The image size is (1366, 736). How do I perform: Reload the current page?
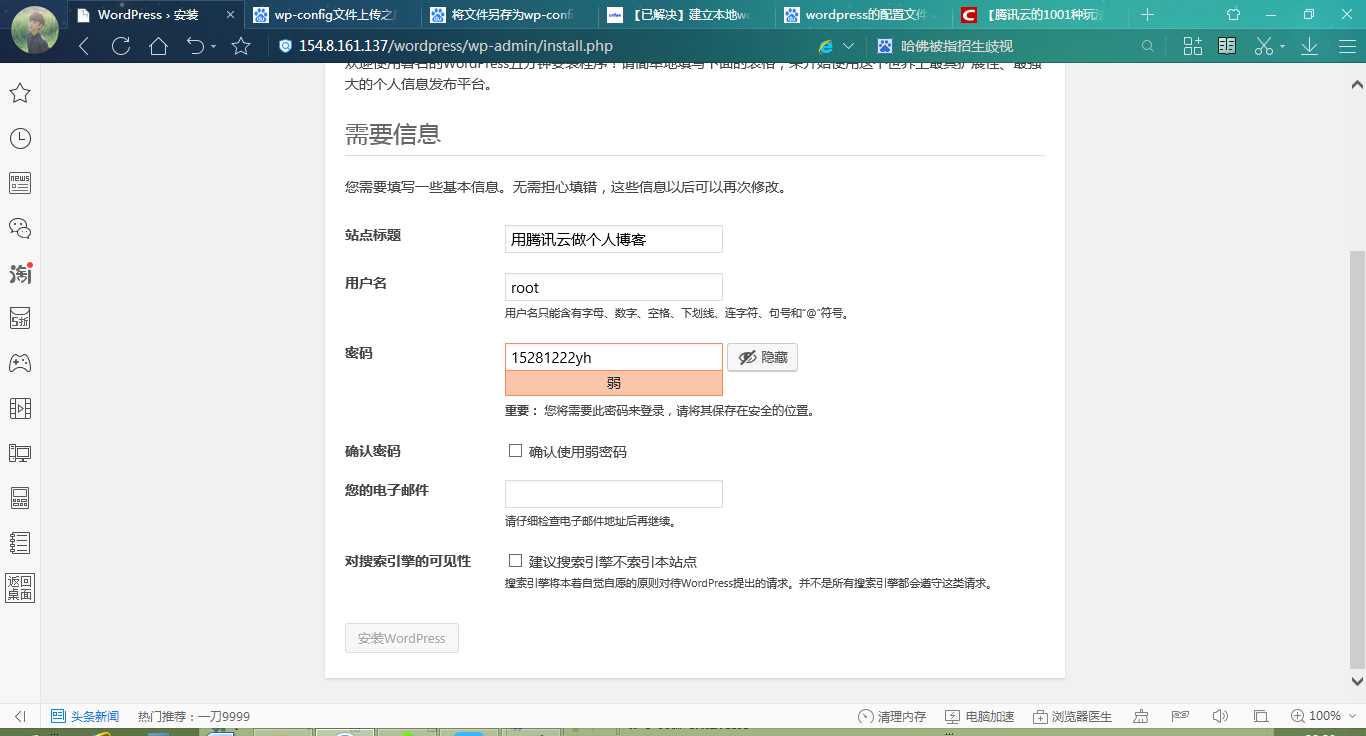point(121,46)
